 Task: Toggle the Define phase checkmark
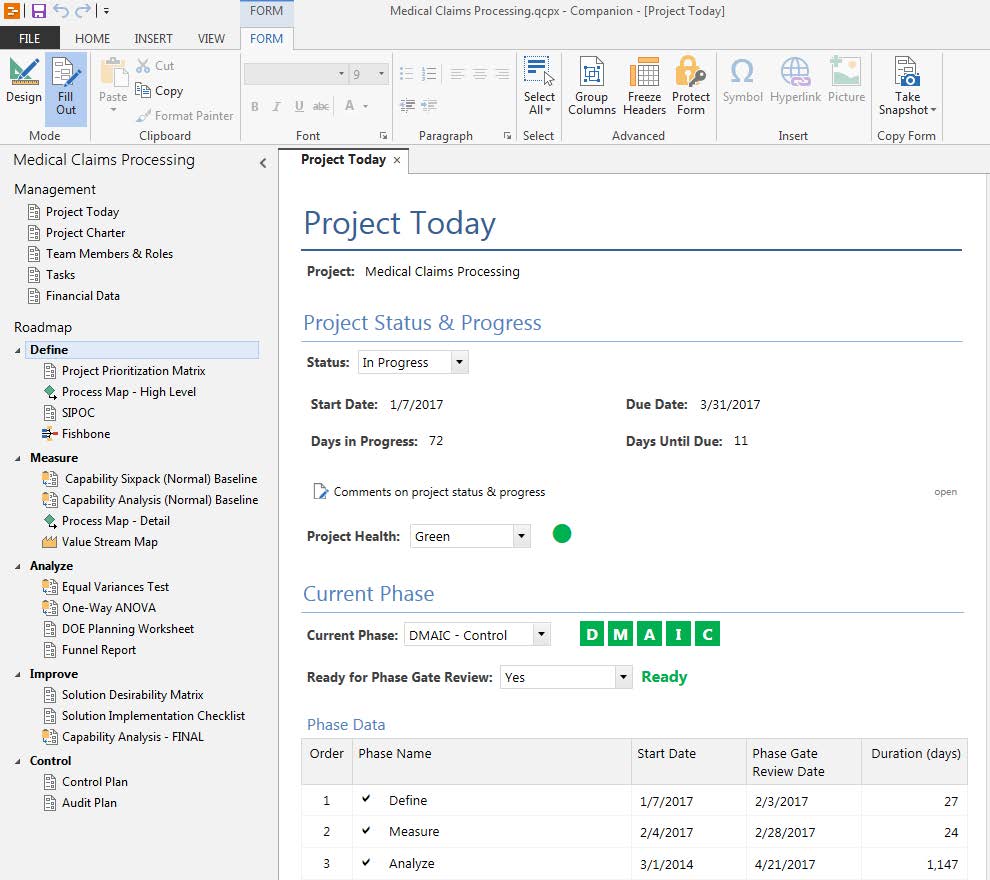[366, 800]
